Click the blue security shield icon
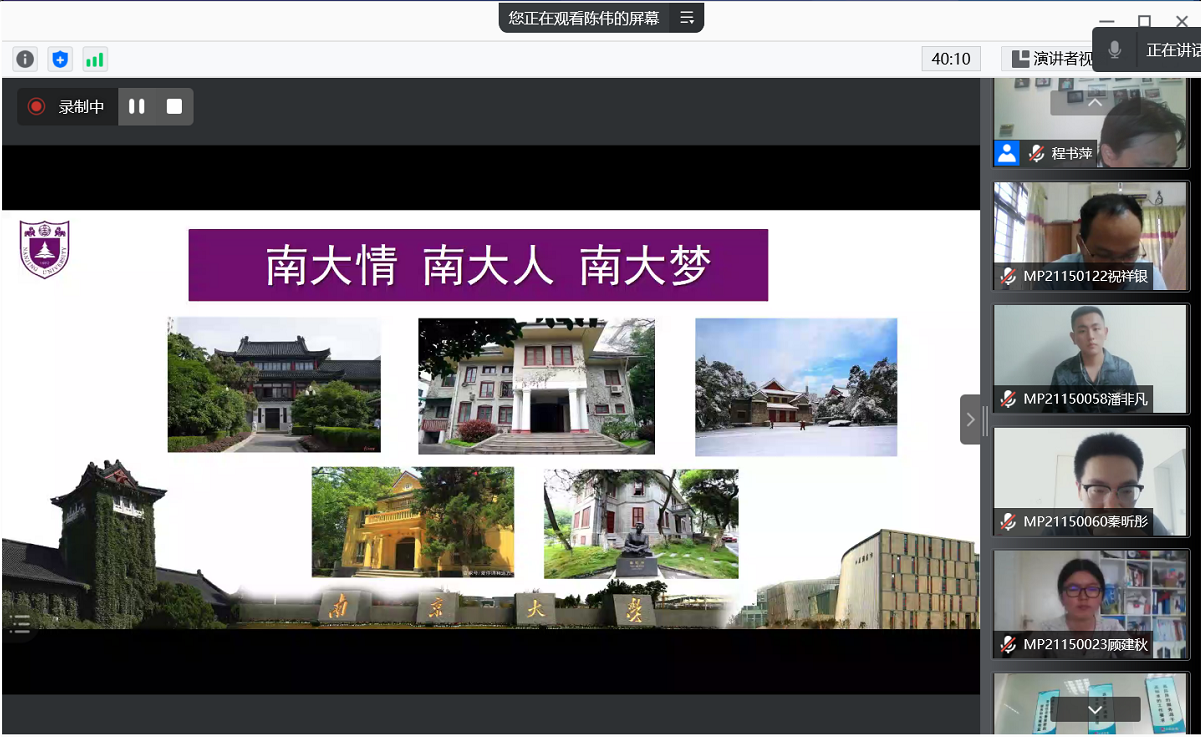This screenshot has height=737, width=1201. click(60, 59)
